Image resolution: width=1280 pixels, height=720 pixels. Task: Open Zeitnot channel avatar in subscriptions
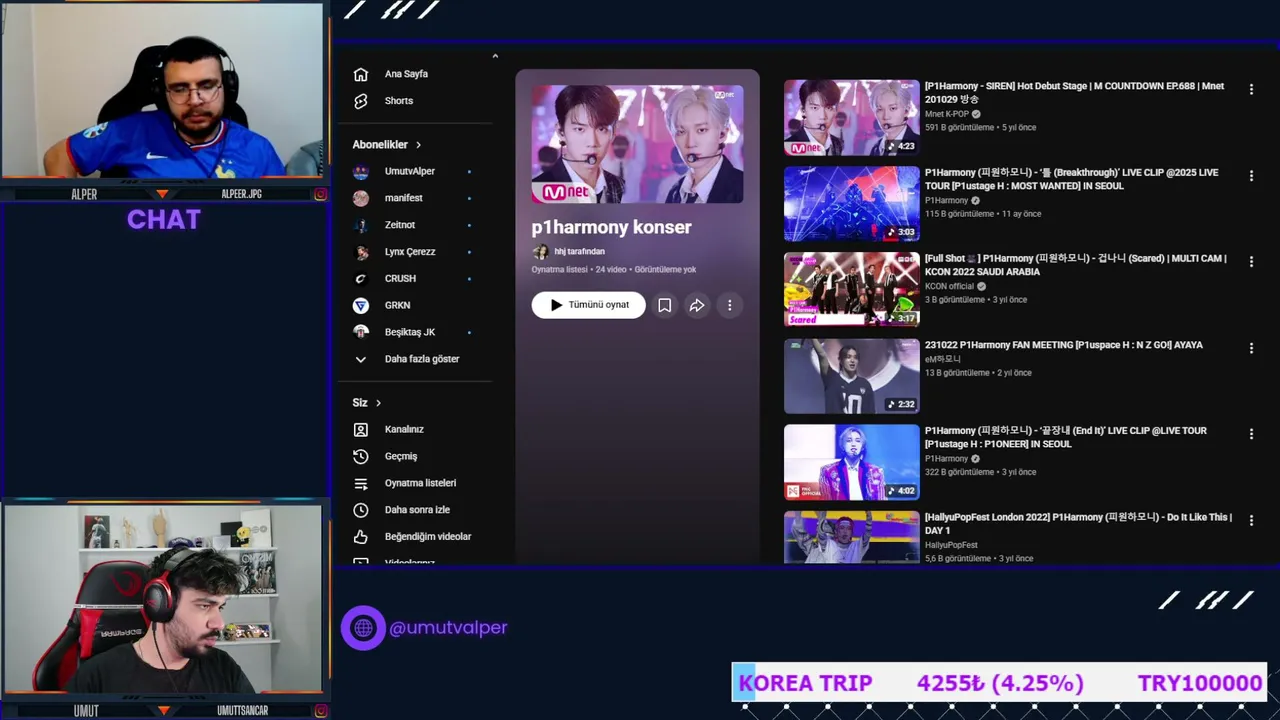[x=361, y=225]
